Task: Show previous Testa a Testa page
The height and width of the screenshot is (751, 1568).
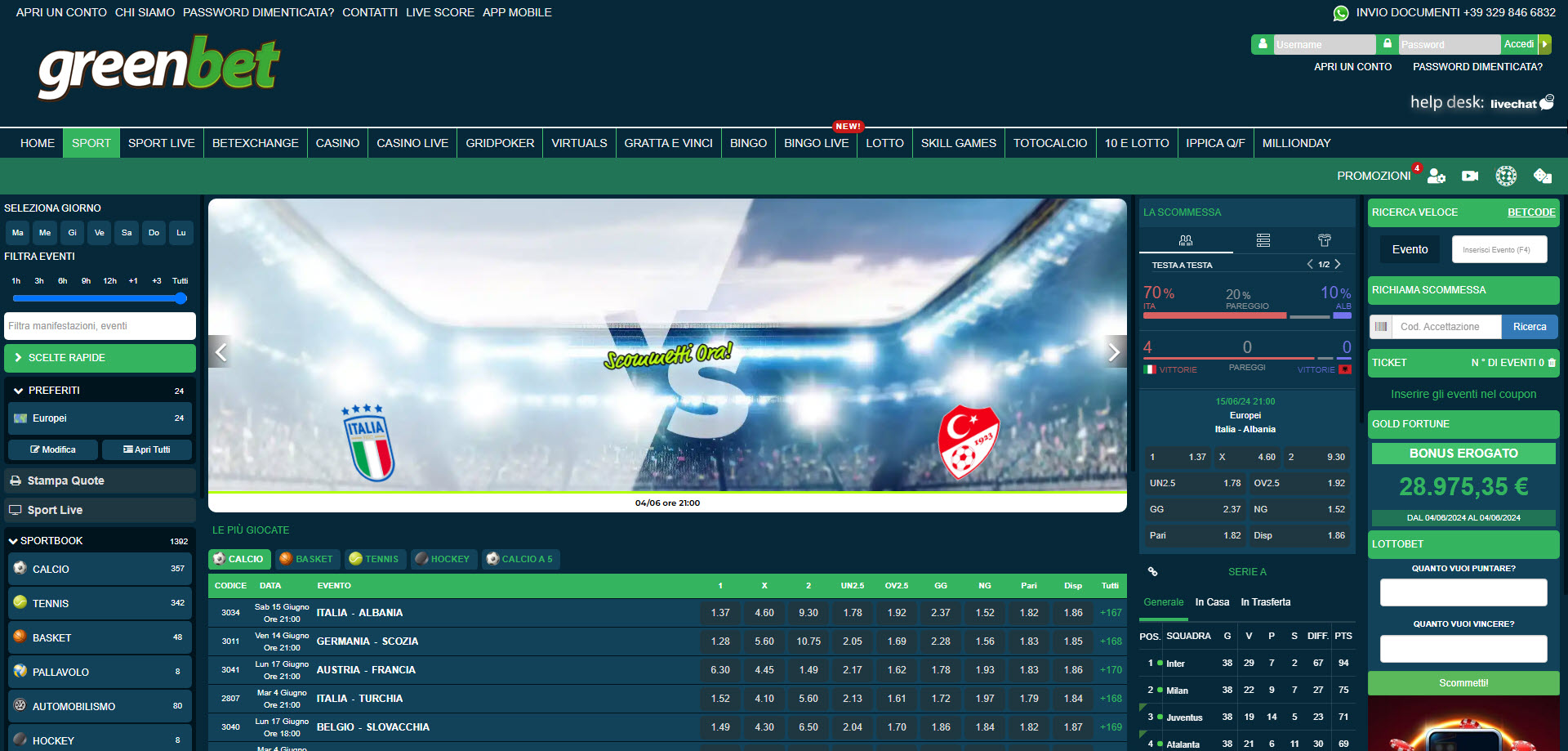Action: [1310, 264]
